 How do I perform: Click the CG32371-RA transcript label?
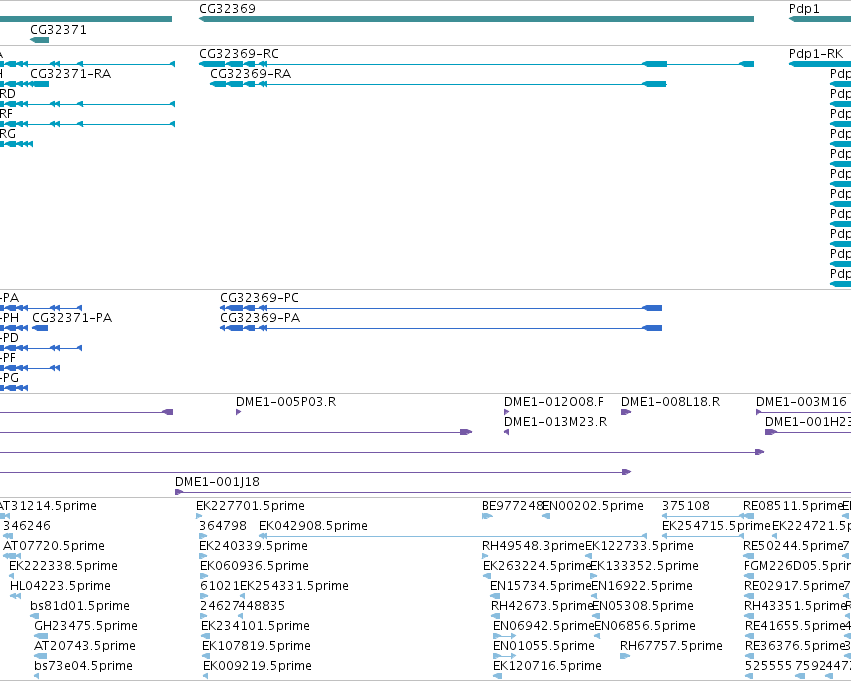click(71, 74)
